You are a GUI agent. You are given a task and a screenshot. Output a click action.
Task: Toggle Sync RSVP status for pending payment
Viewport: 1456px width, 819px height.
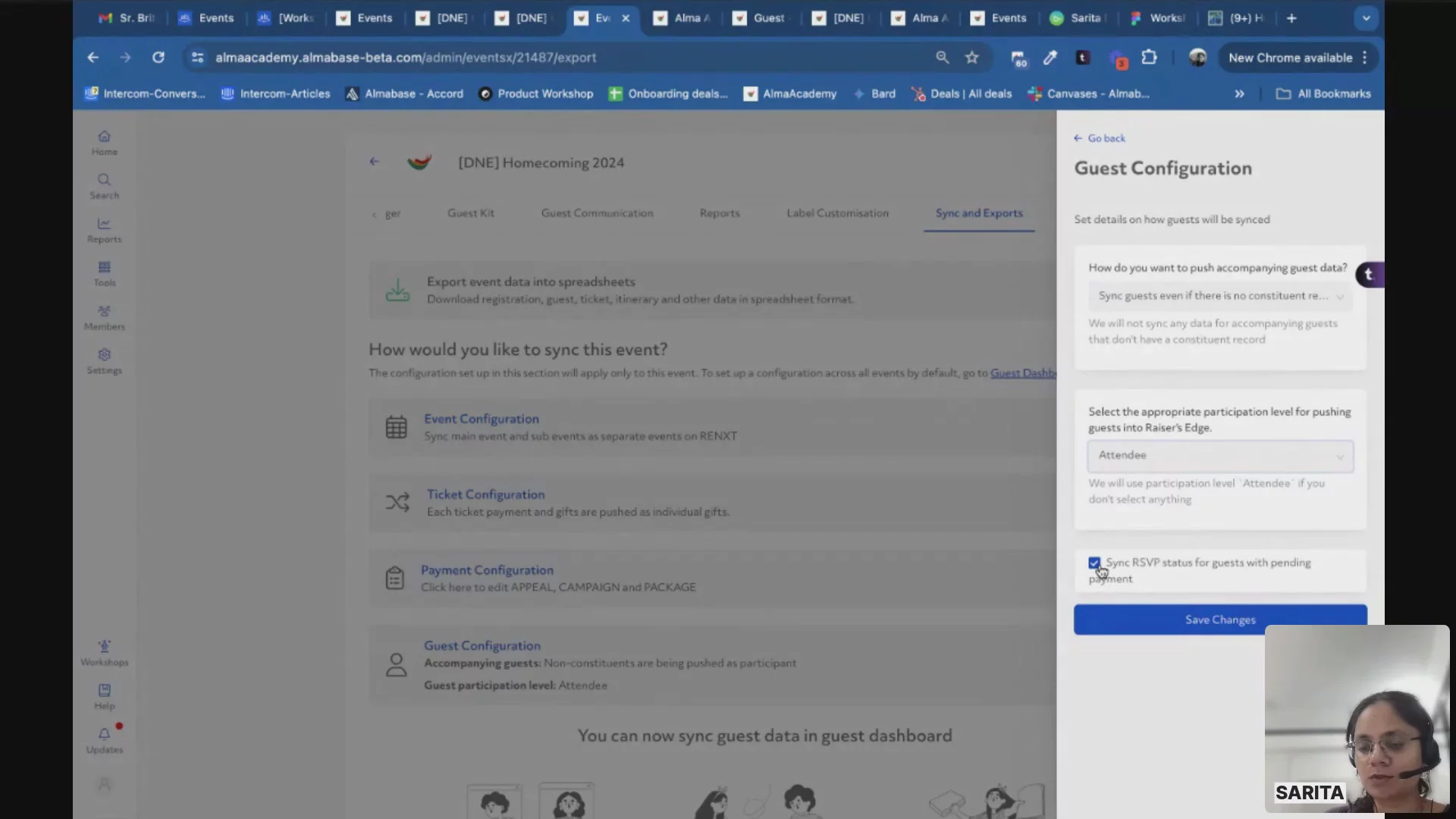(x=1094, y=563)
